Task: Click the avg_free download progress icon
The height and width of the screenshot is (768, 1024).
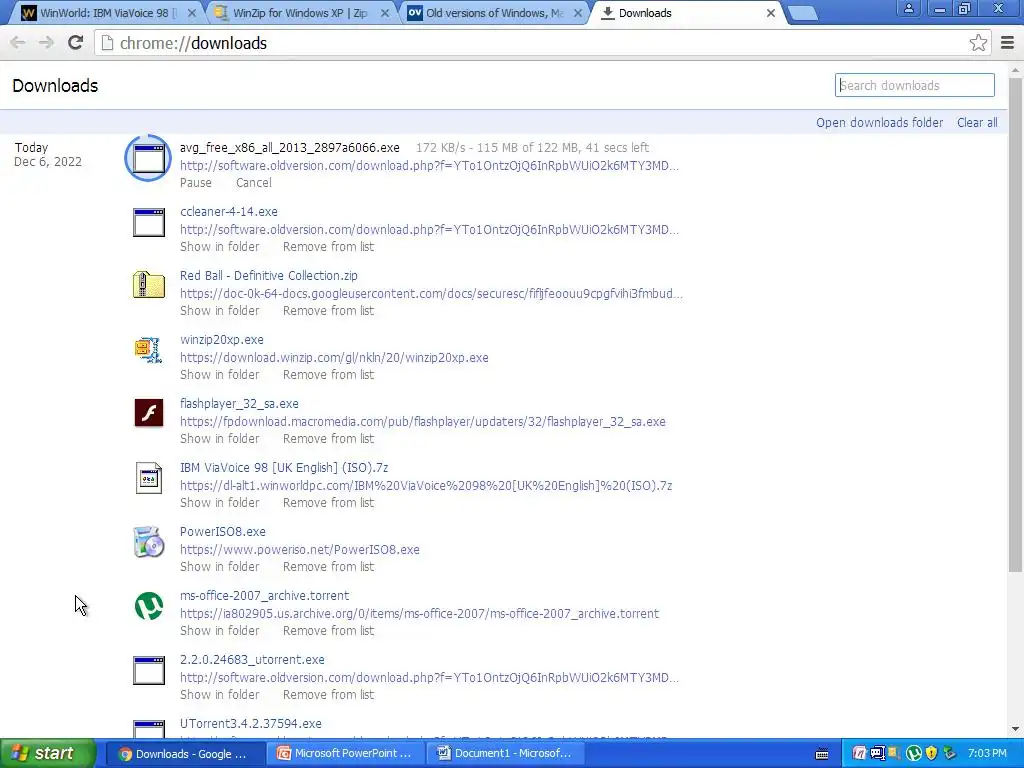Action: click(x=148, y=157)
